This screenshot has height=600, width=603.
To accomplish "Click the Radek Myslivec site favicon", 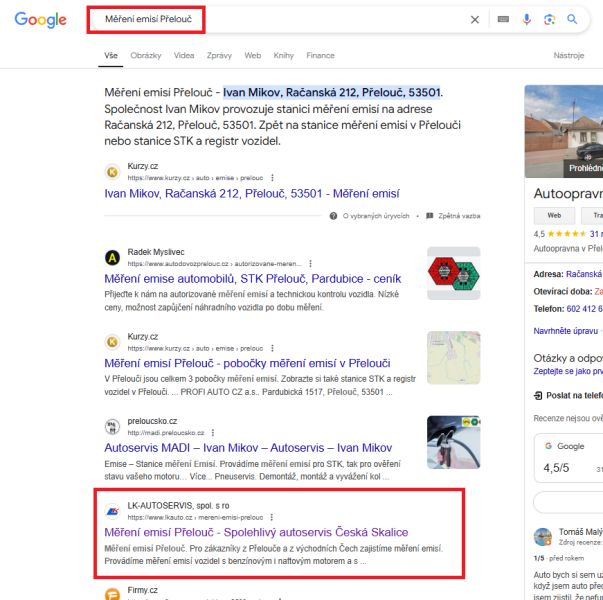I will [113, 257].
